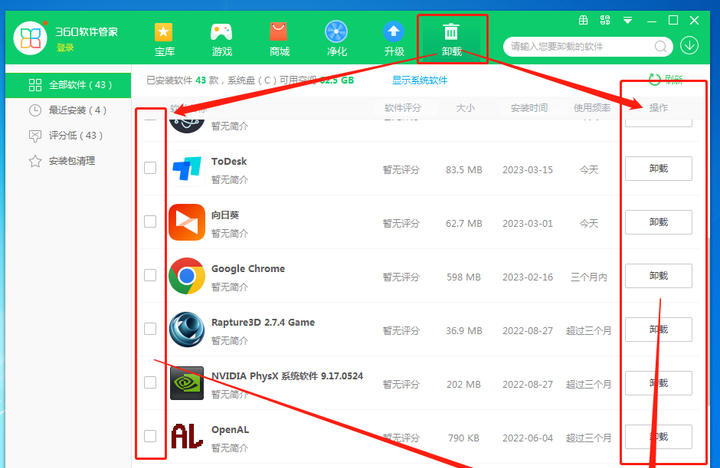Click the 刷新 refresh icon
Screen dimensions: 720x468
(654, 80)
